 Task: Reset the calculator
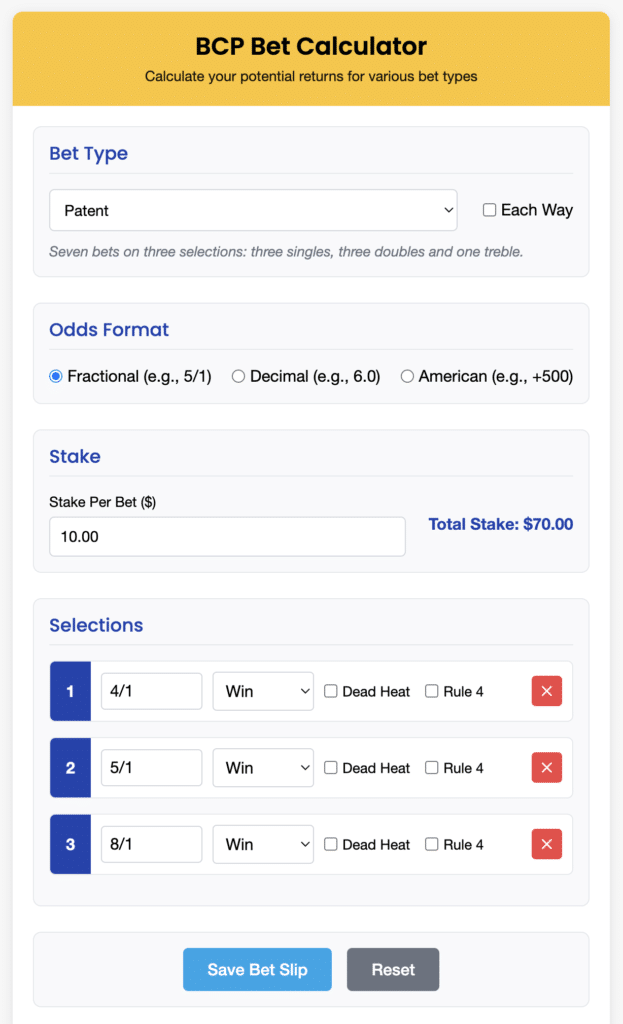point(393,969)
